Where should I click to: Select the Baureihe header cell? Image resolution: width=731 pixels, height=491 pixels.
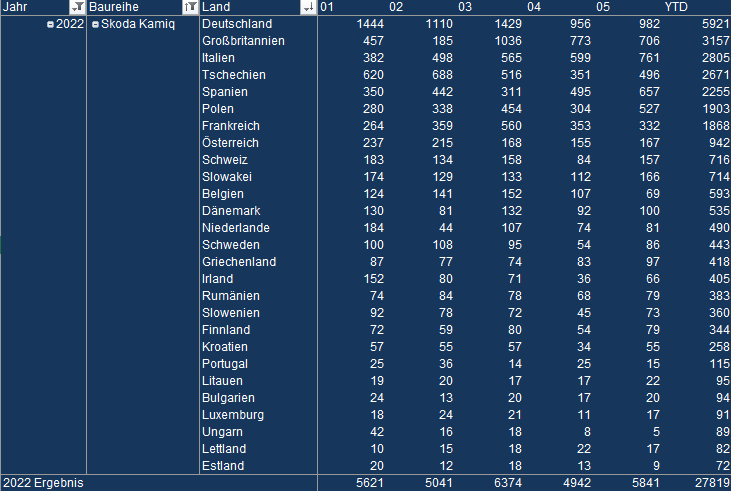pos(143,7)
